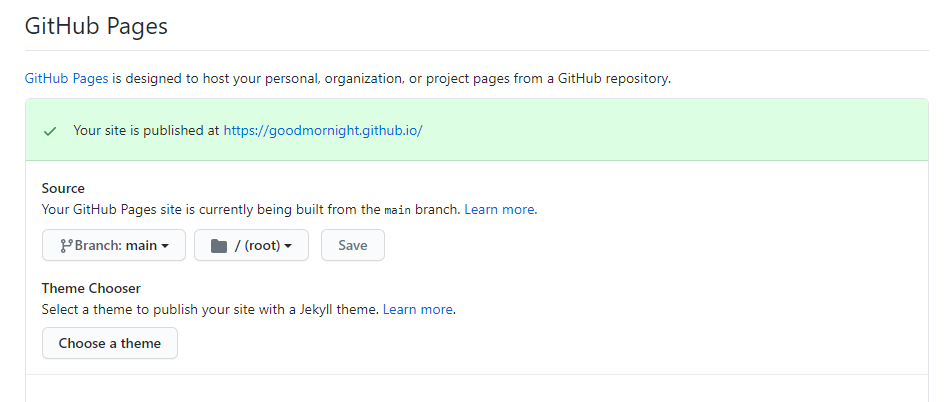Open Learn more link under Source
This screenshot has width=948, height=402.
[x=499, y=209]
